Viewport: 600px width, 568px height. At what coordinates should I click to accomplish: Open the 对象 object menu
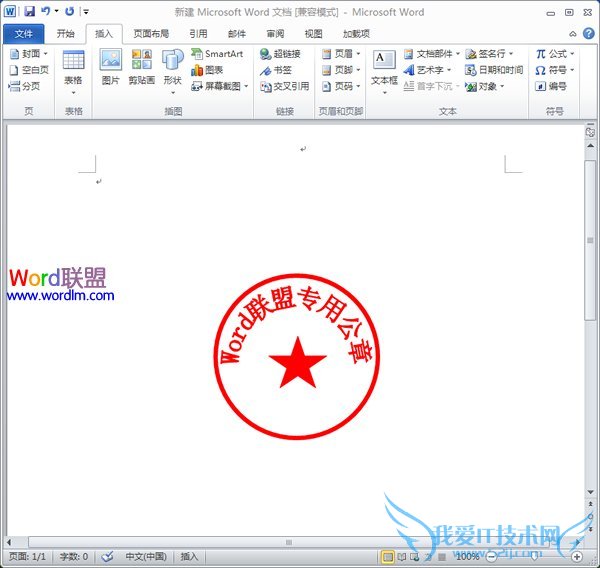point(485,86)
